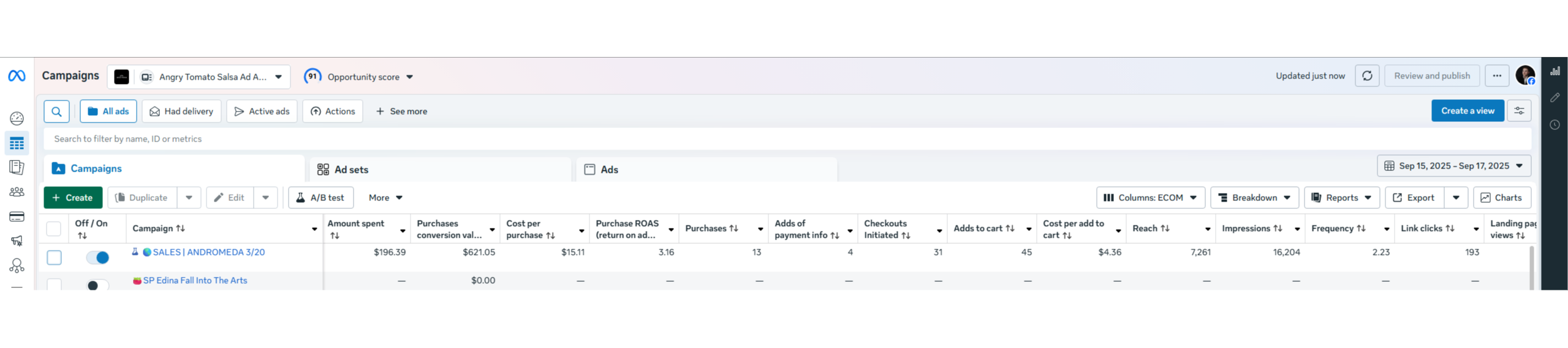Viewport: 1568px width, 348px height.
Task: Select the Billing card icon in sidebar
Action: pyautogui.click(x=17, y=216)
